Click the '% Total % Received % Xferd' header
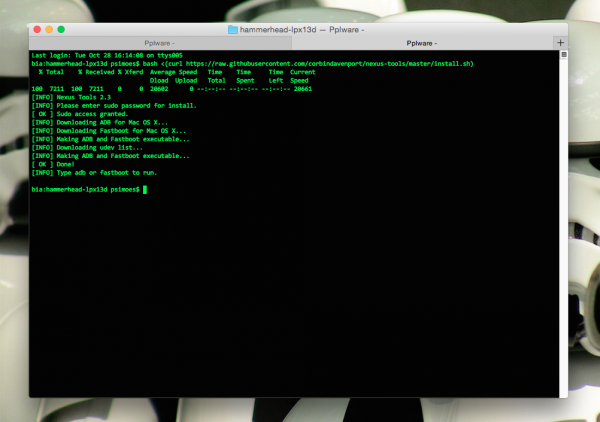600x422 pixels. click(91, 72)
